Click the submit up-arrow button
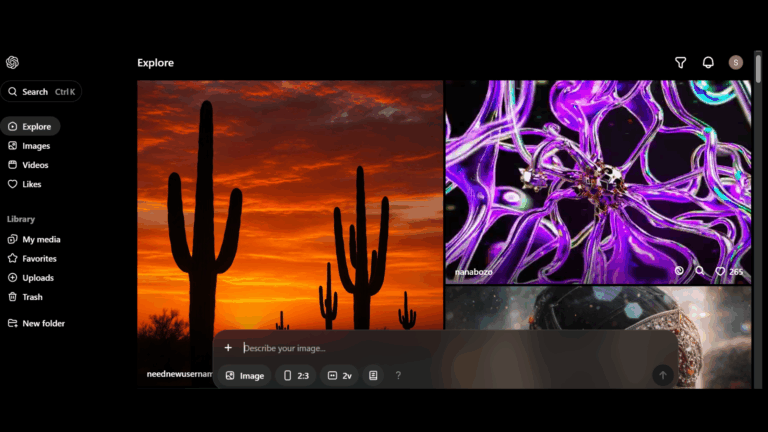 coord(663,376)
